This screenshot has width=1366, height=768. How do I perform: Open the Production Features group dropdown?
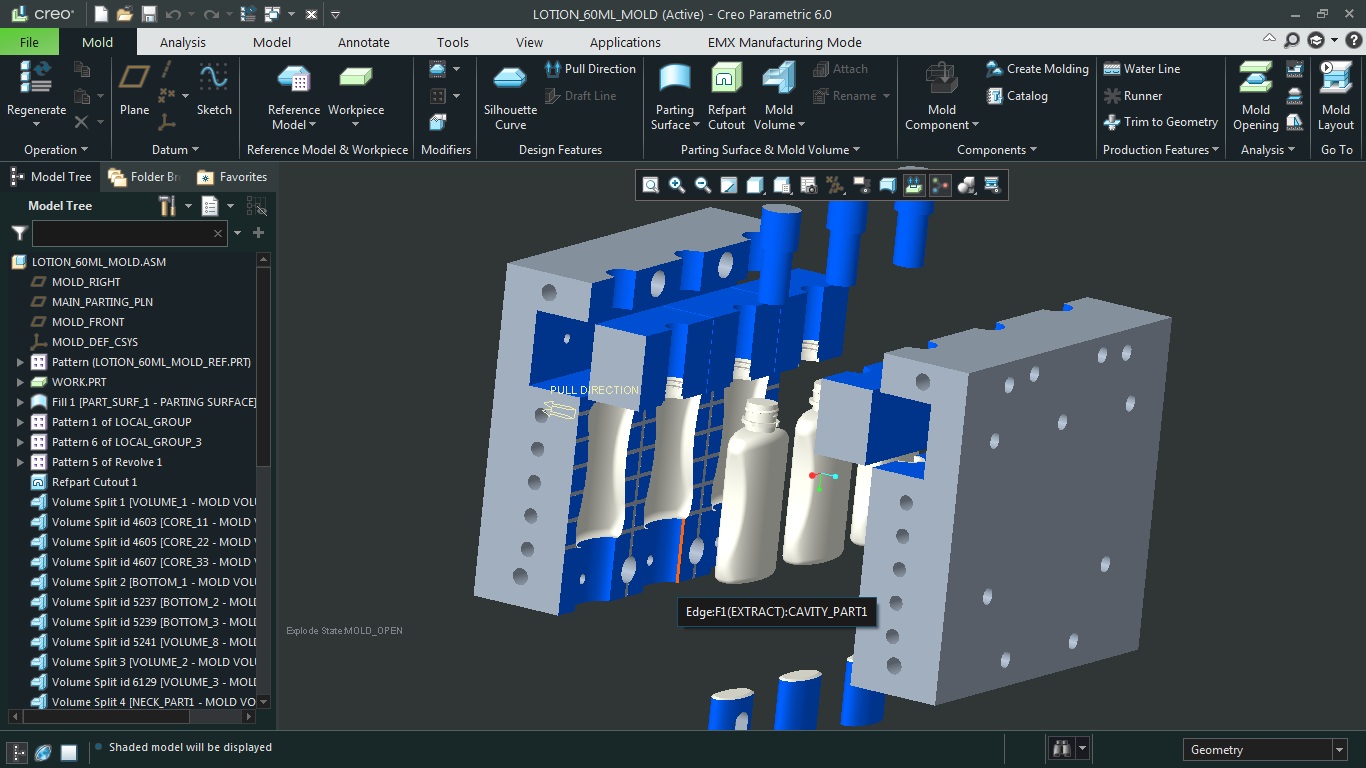[x=1161, y=150]
